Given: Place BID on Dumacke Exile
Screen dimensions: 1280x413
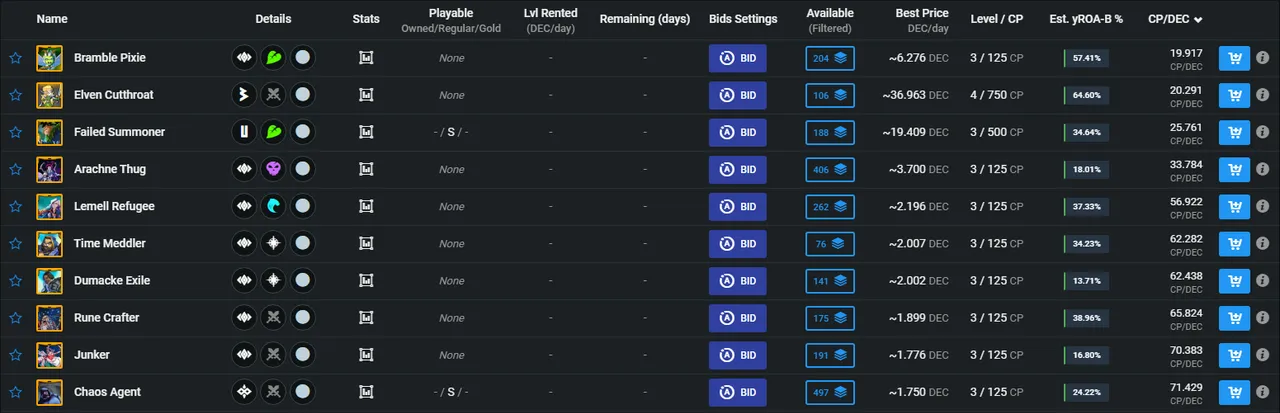Looking at the screenshot, I should (x=737, y=281).
